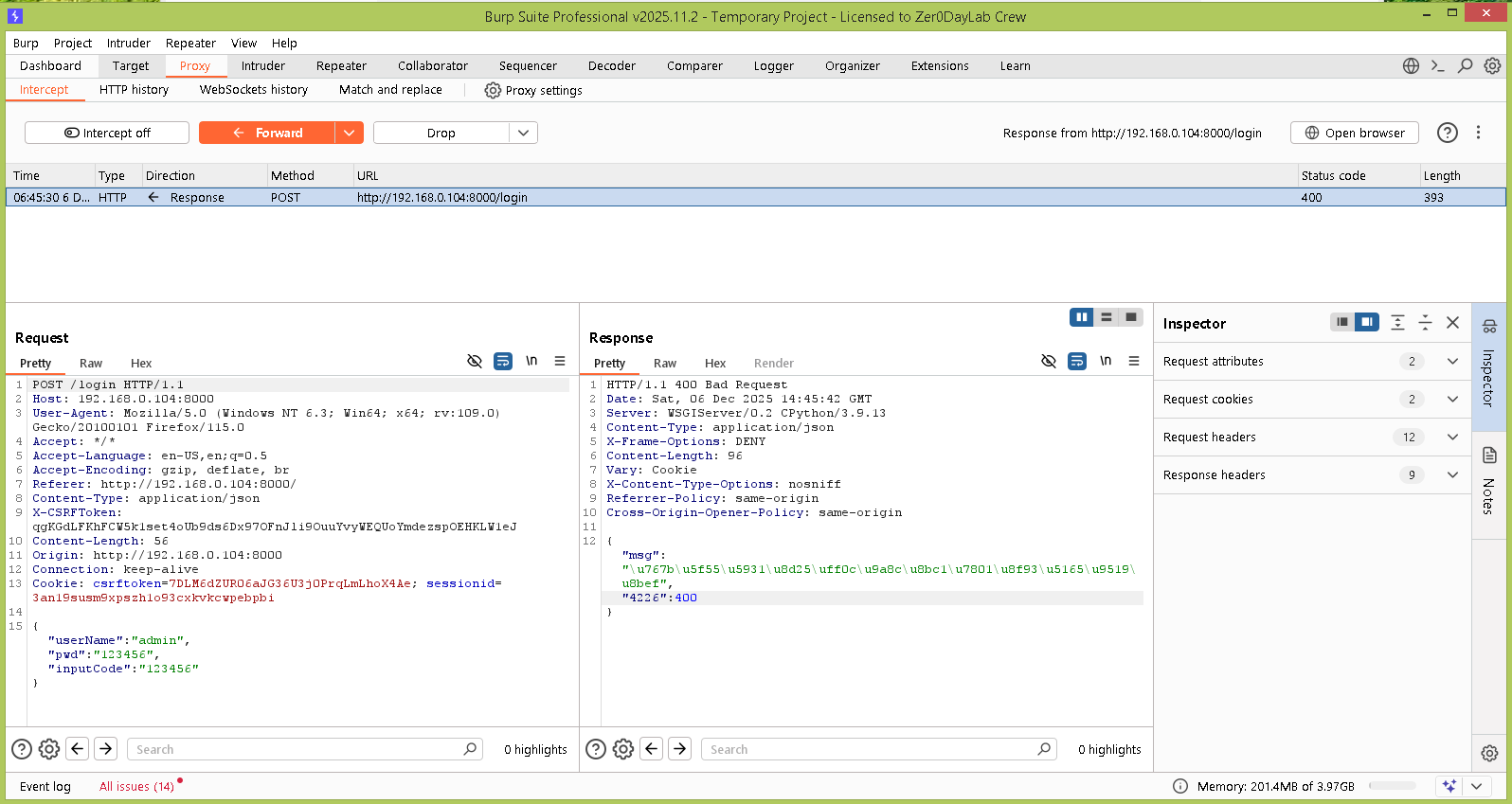Open All issues (14) link
This screenshot has height=804, width=1512.
click(x=136, y=786)
